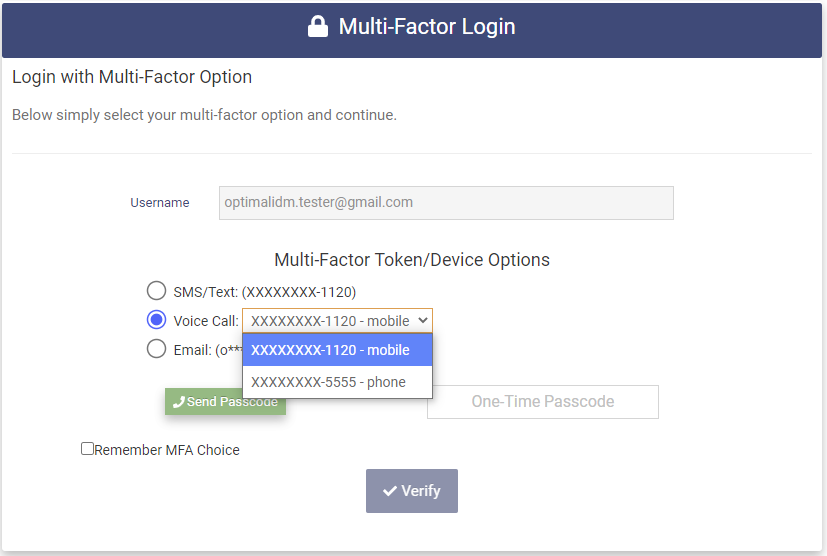Click the phone icon on Send Passcode

179,402
